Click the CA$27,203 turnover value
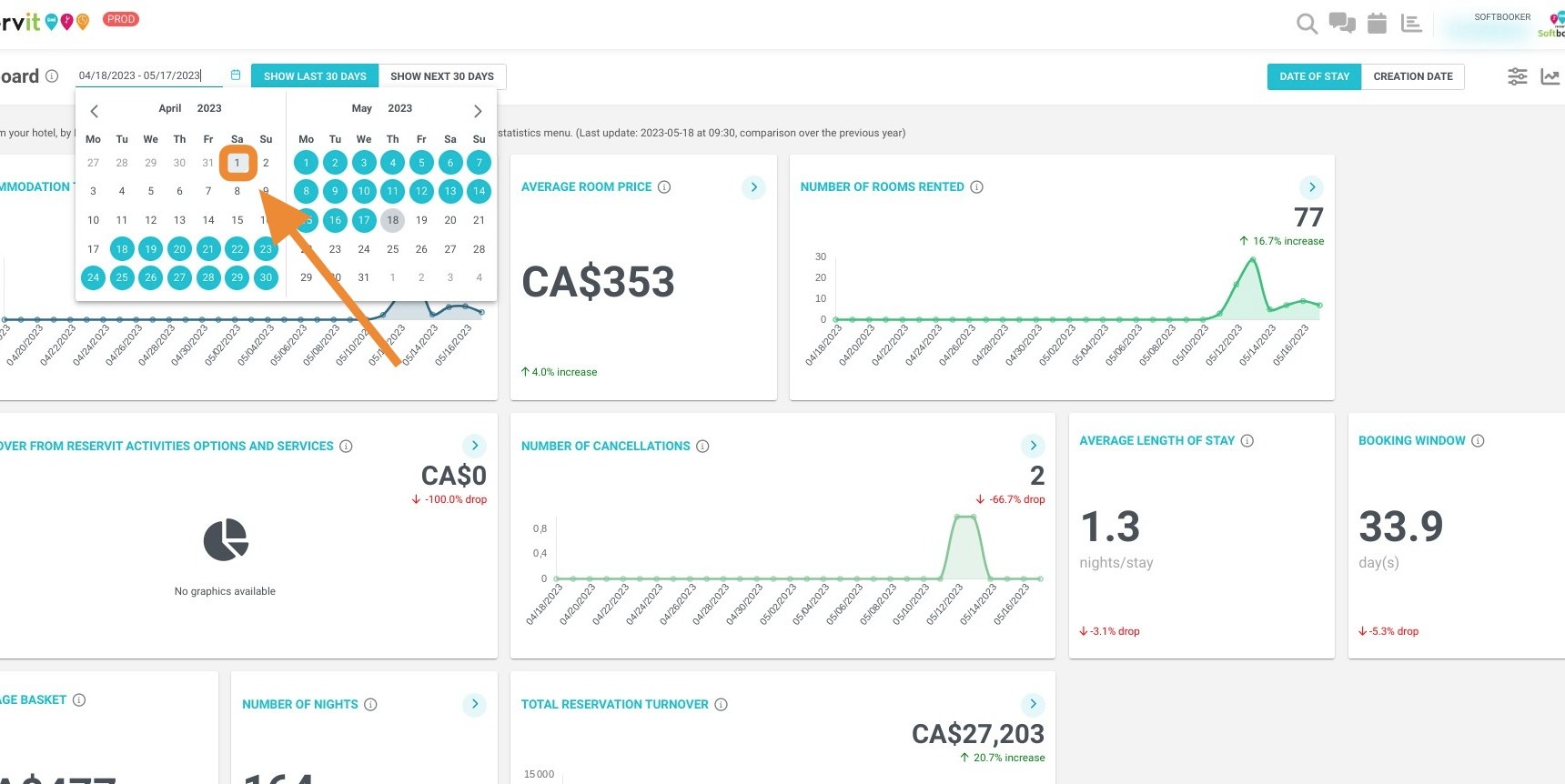Screen dimensions: 1565x784 click(x=978, y=734)
